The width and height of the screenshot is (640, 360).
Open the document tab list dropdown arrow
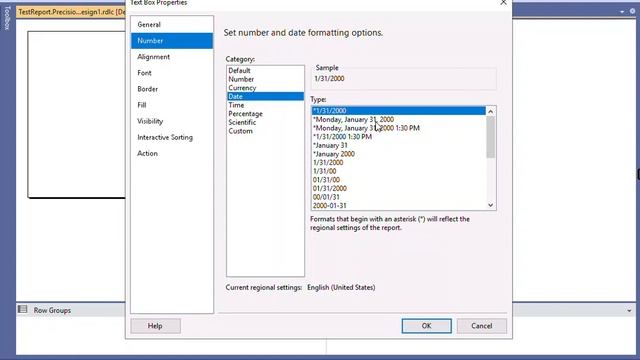pyautogui.click(x=622, y=12)
